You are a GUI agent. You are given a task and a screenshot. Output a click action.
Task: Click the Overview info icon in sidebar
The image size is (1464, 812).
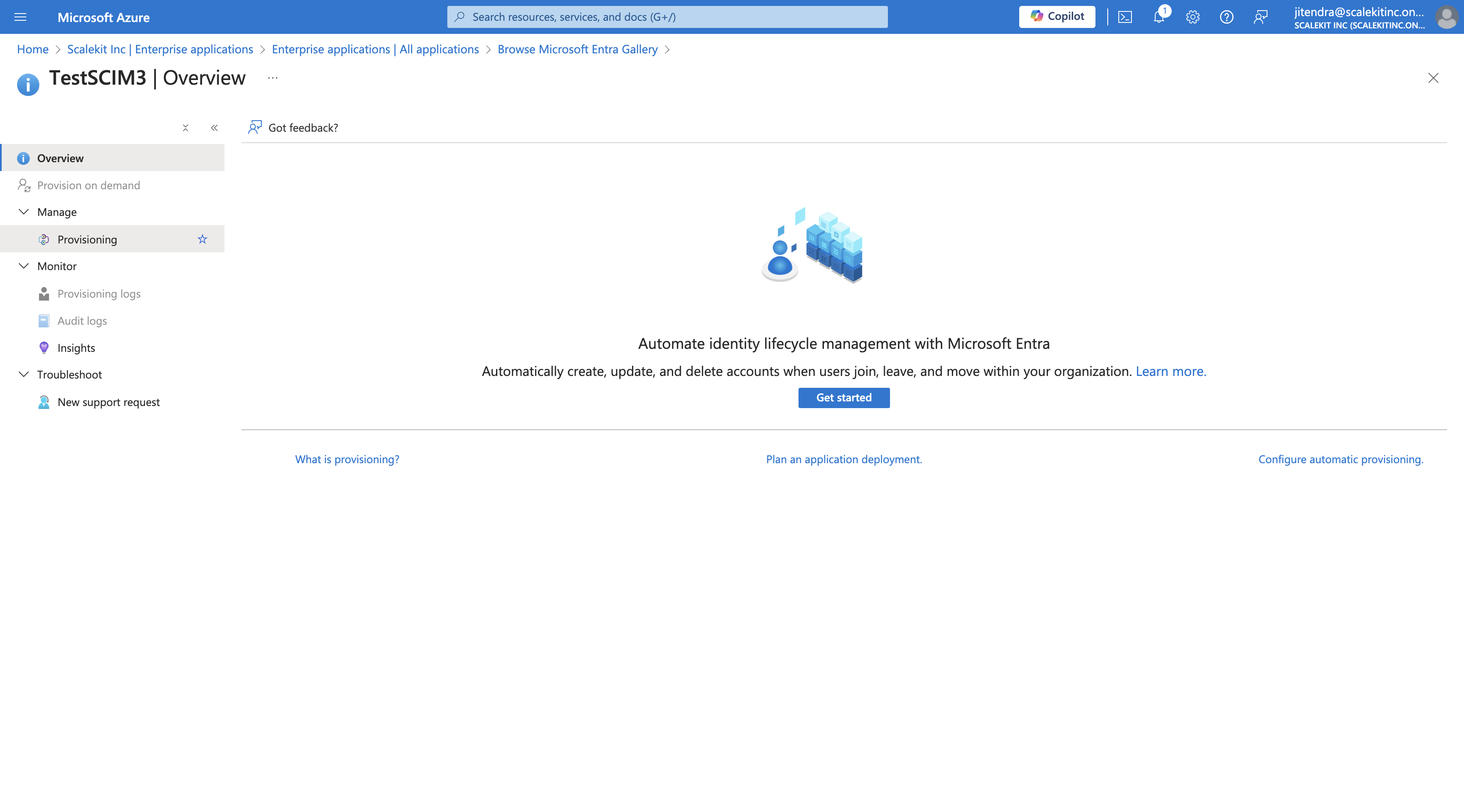click(x=23, y=158)
